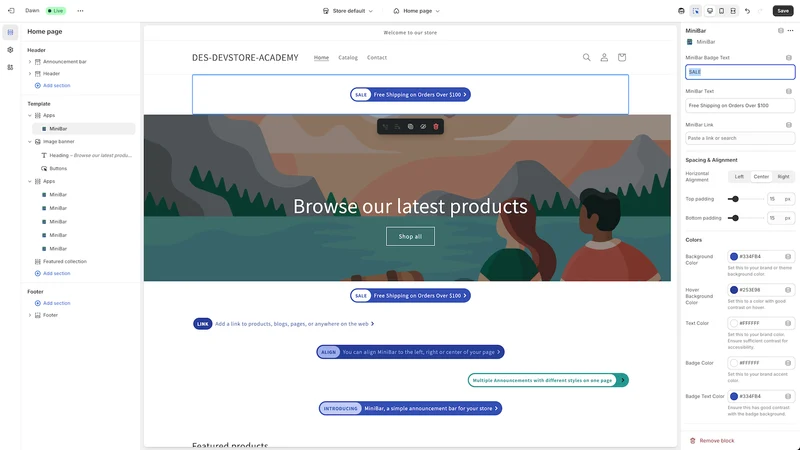Select the Heading block in Image banner

(87, 155)
